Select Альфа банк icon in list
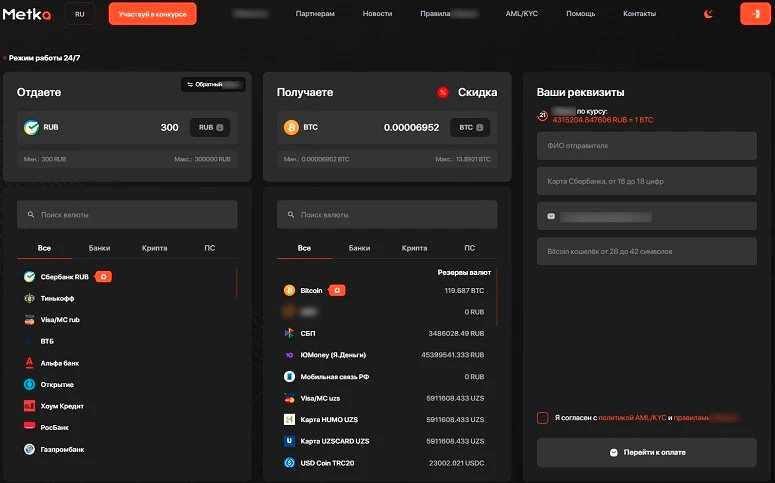 (x=30, y=362)
